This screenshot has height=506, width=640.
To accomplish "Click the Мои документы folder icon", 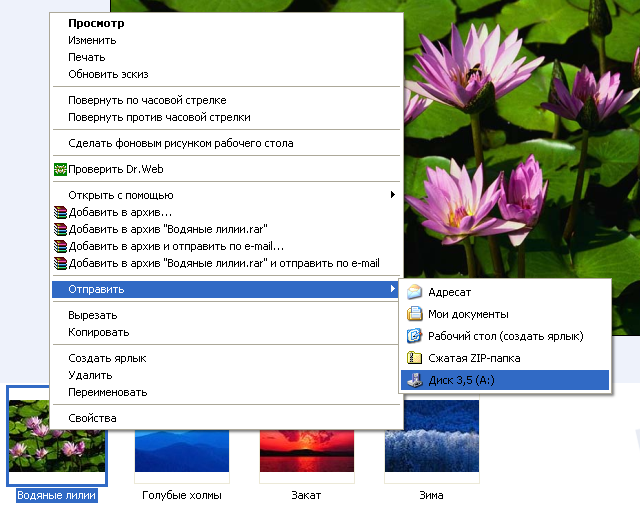I will 414,314.
